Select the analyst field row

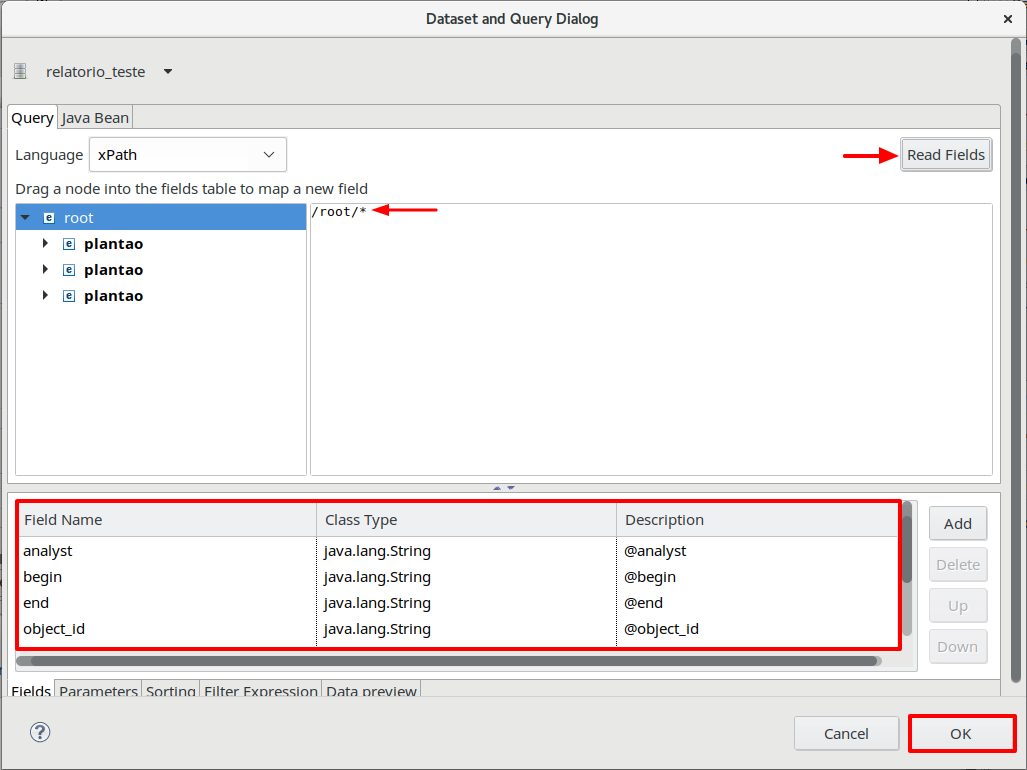tap(166, 551)
